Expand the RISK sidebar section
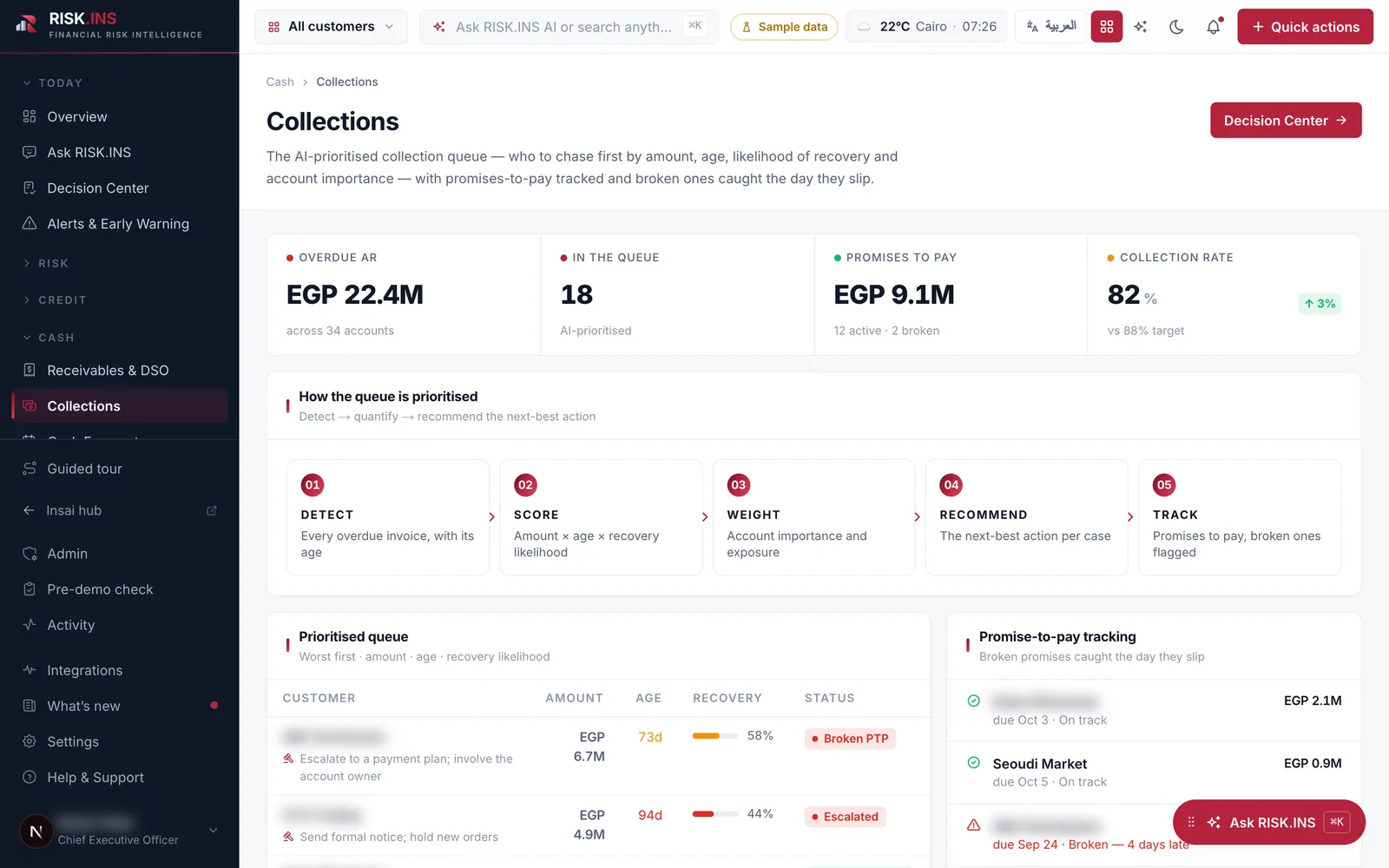Image resolution: width=1389 pixels, height=868 pixels. point(45,263)
